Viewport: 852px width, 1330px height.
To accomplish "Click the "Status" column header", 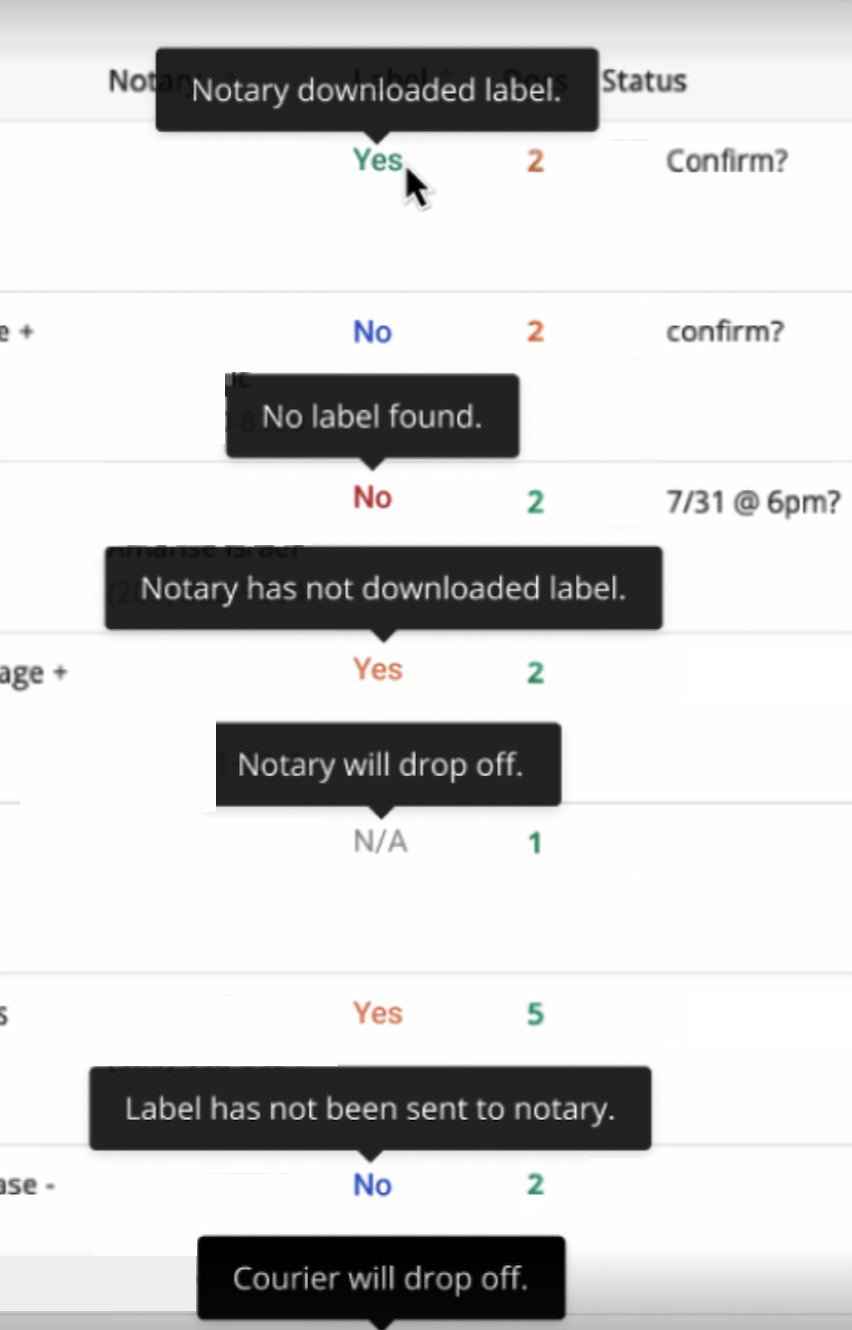I will pos(644,81).
